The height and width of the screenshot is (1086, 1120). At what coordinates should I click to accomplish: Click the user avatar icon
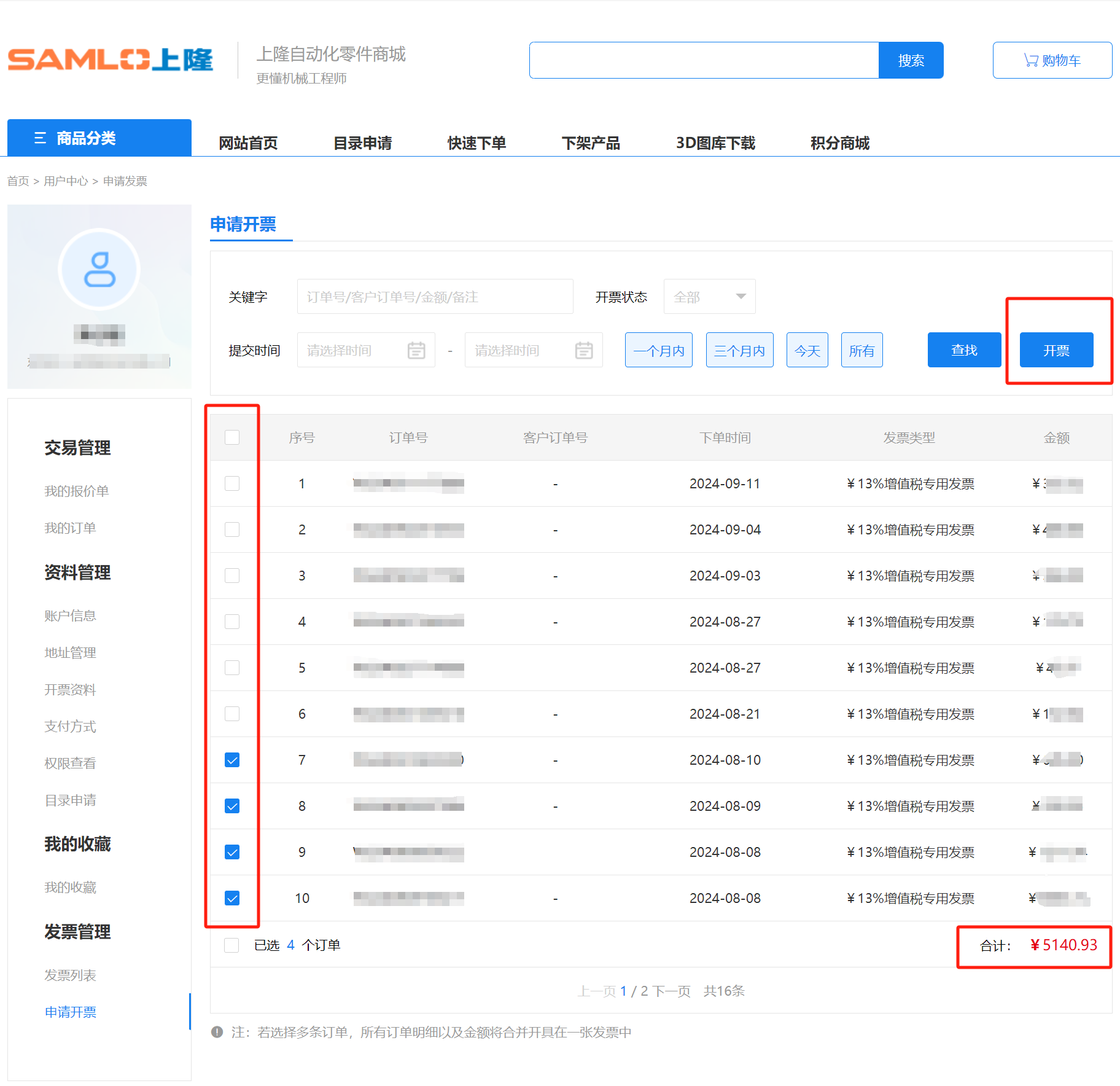coord(99,269)
